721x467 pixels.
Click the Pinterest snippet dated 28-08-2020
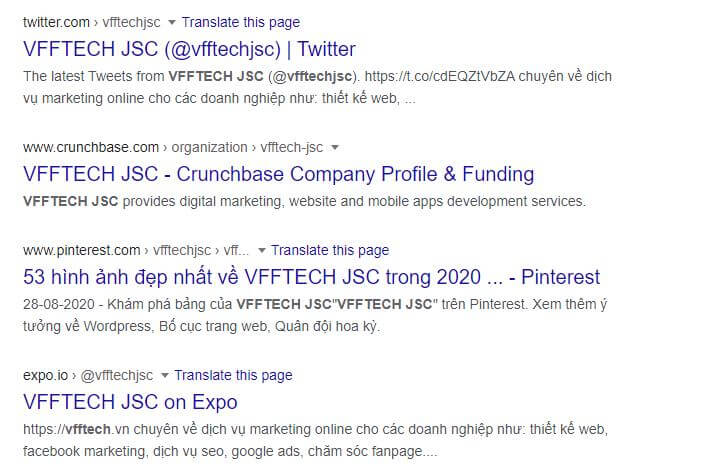point(315,315)
